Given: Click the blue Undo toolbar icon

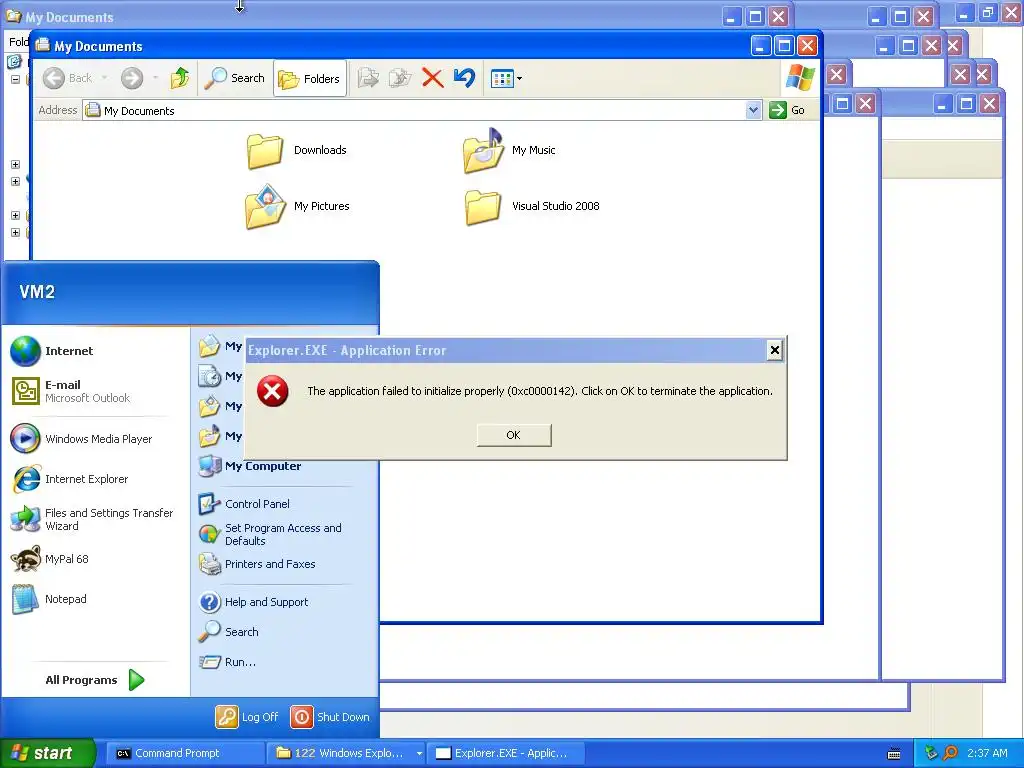Looking at the screenshot, I should pyautogui.click(x=464, y=78).
